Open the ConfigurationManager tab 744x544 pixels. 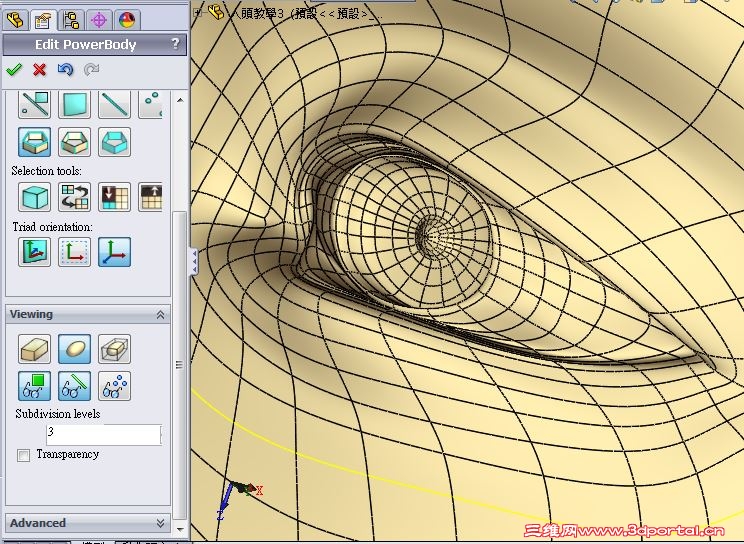point(71,20)
